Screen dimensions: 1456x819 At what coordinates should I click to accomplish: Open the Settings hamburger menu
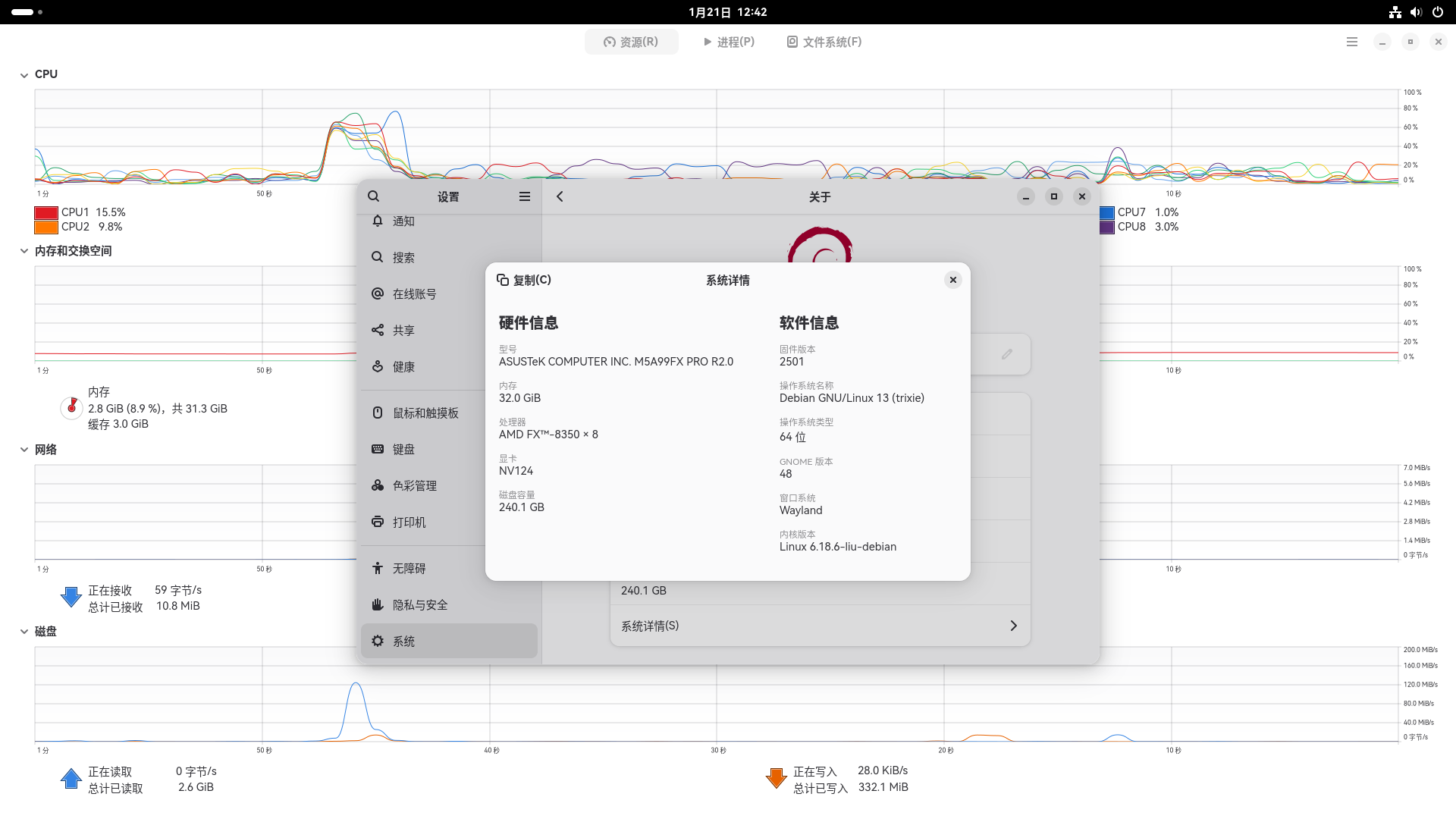tap(524, 196)
